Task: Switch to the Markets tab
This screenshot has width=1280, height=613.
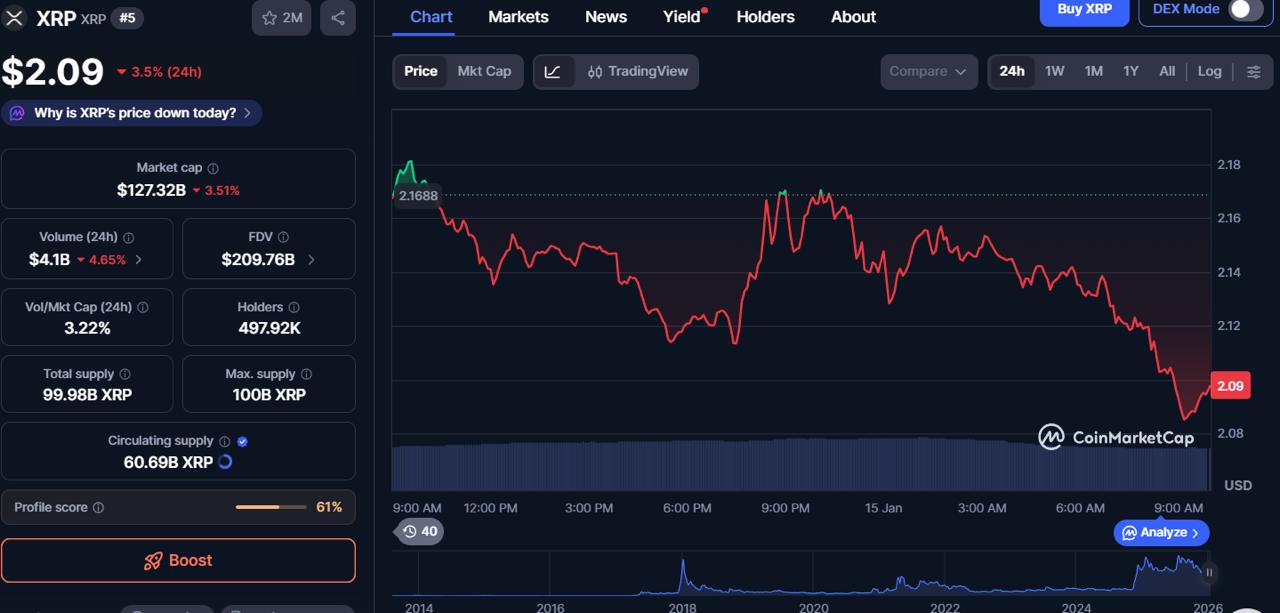Action: coord(518,16)
